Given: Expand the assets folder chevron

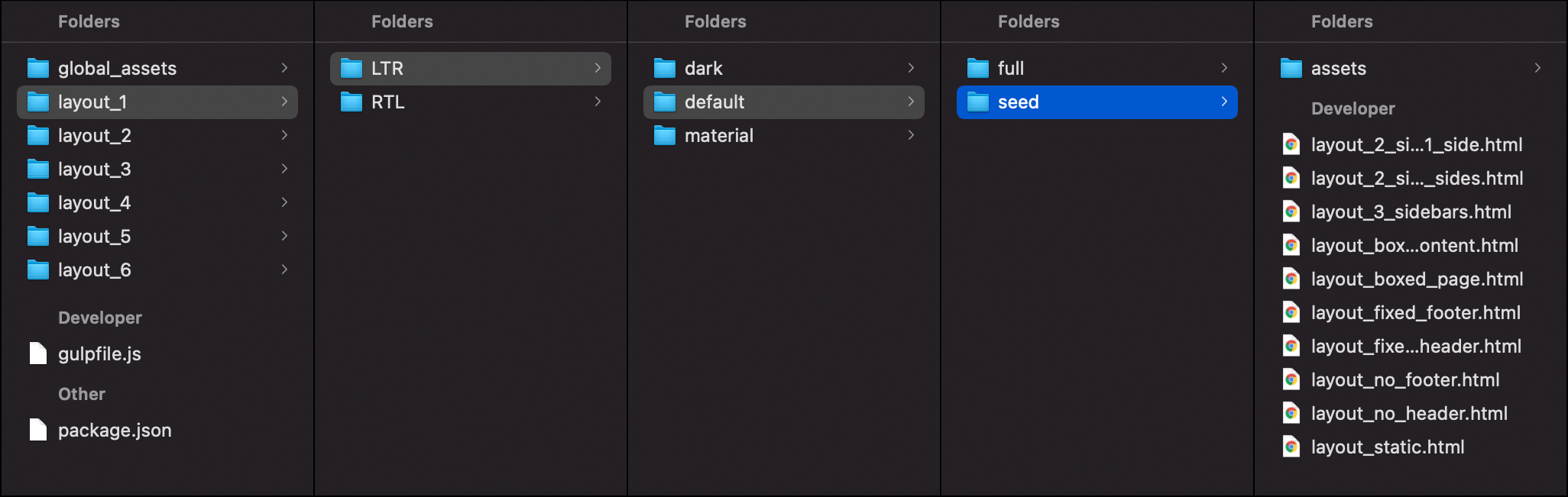Looking at the screenshot, I should pyautogui.click(x=1537, y=68).
